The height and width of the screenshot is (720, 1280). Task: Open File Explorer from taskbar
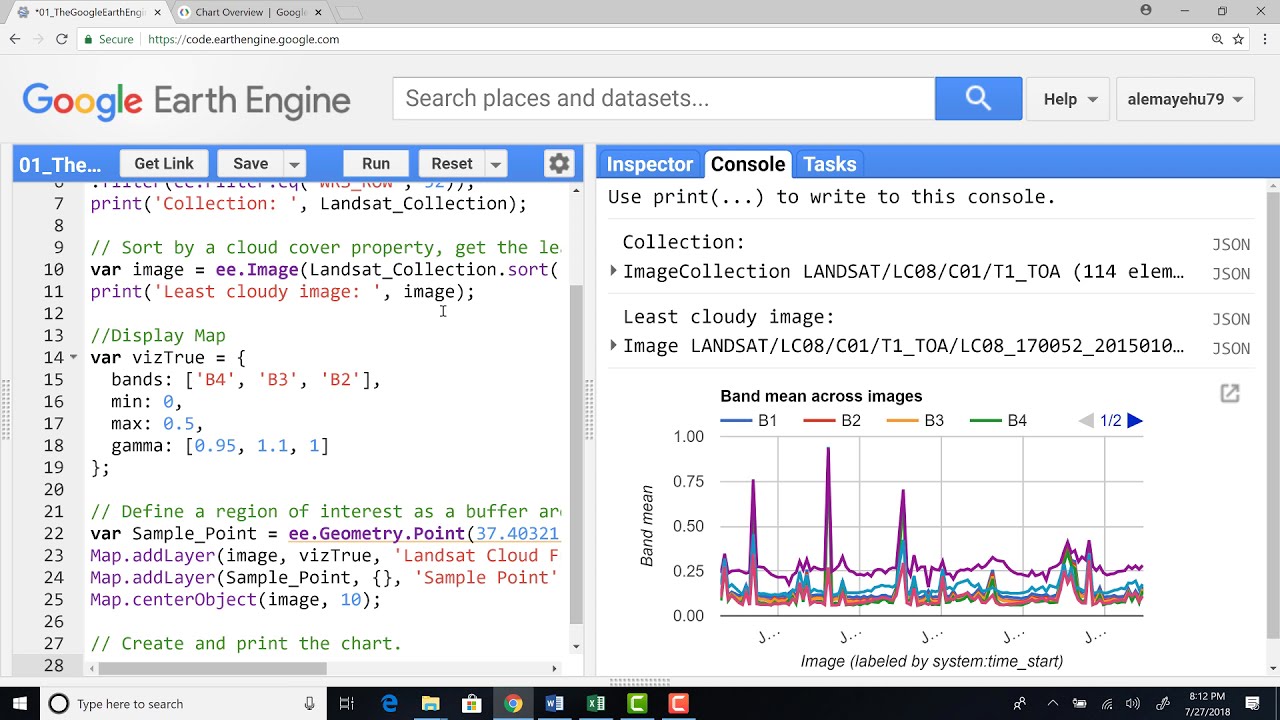430,703
